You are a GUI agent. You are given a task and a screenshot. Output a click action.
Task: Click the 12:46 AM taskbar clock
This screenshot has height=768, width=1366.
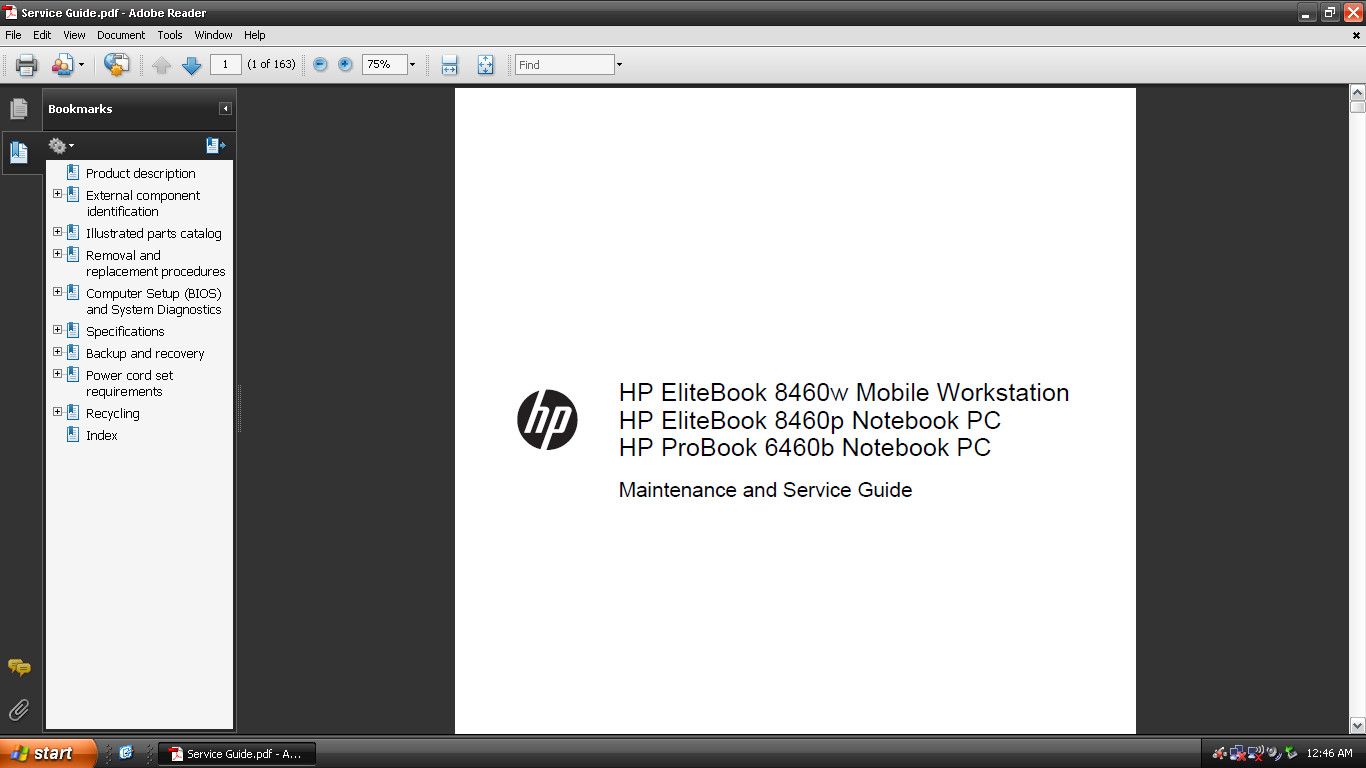(1329, 753)
